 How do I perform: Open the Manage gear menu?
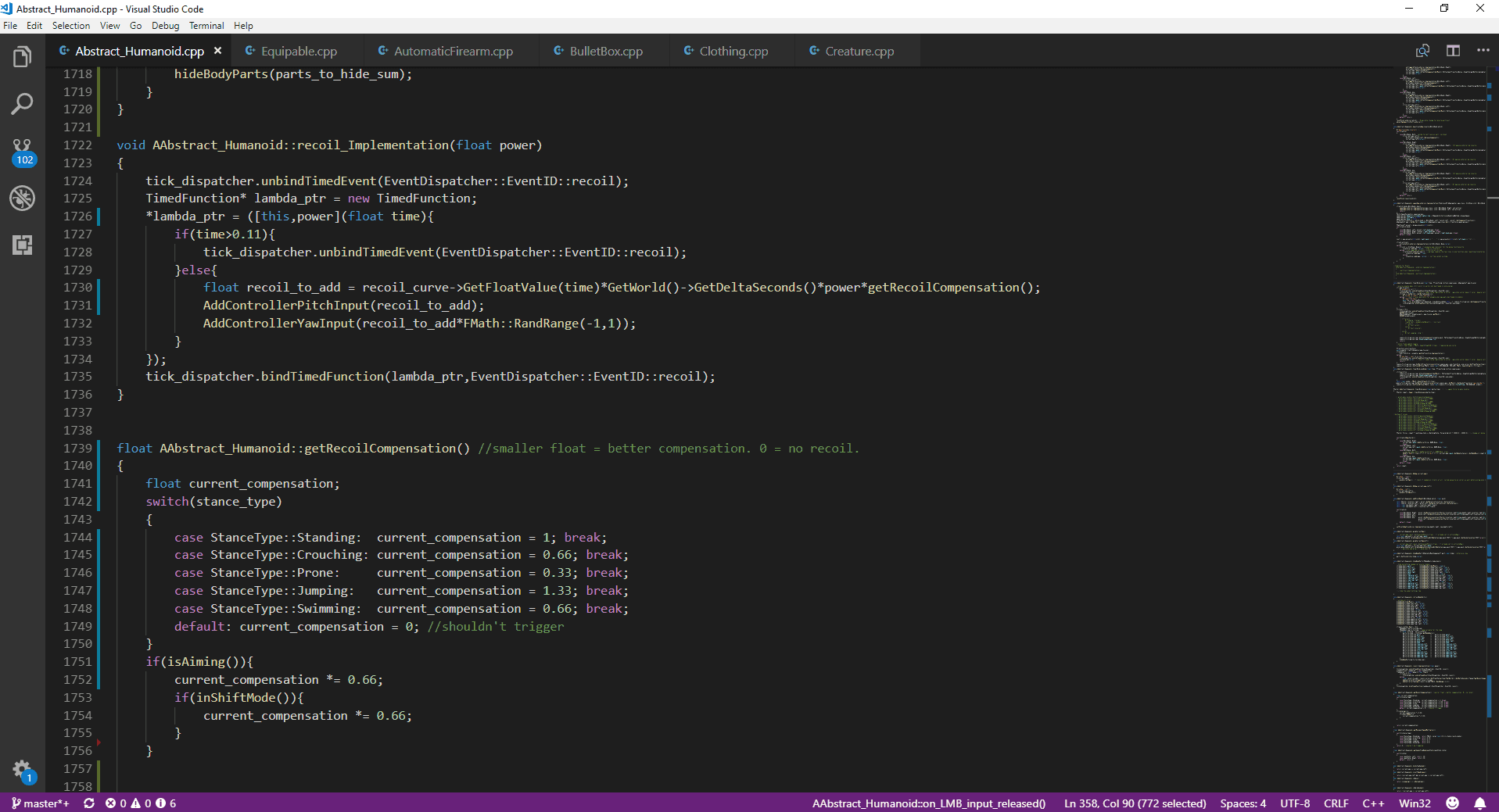click(22, 771)
